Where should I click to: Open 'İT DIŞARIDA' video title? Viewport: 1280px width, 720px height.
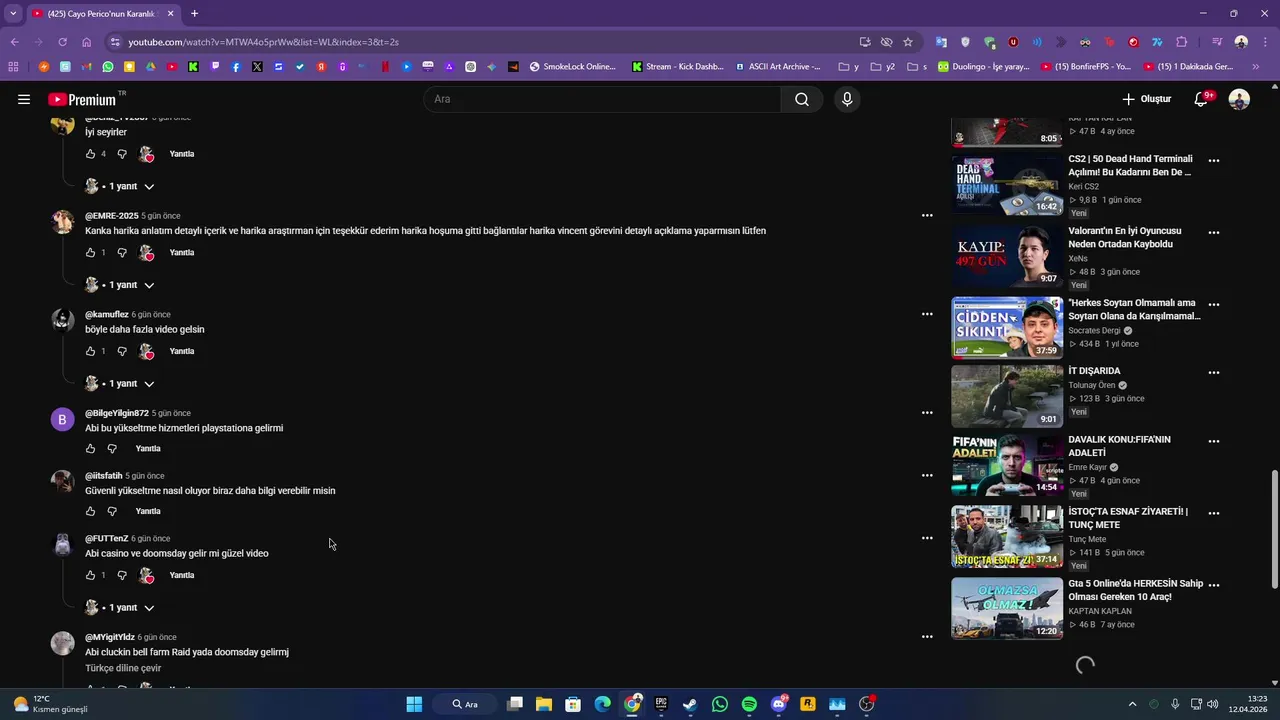click(x=1094, y=371)
